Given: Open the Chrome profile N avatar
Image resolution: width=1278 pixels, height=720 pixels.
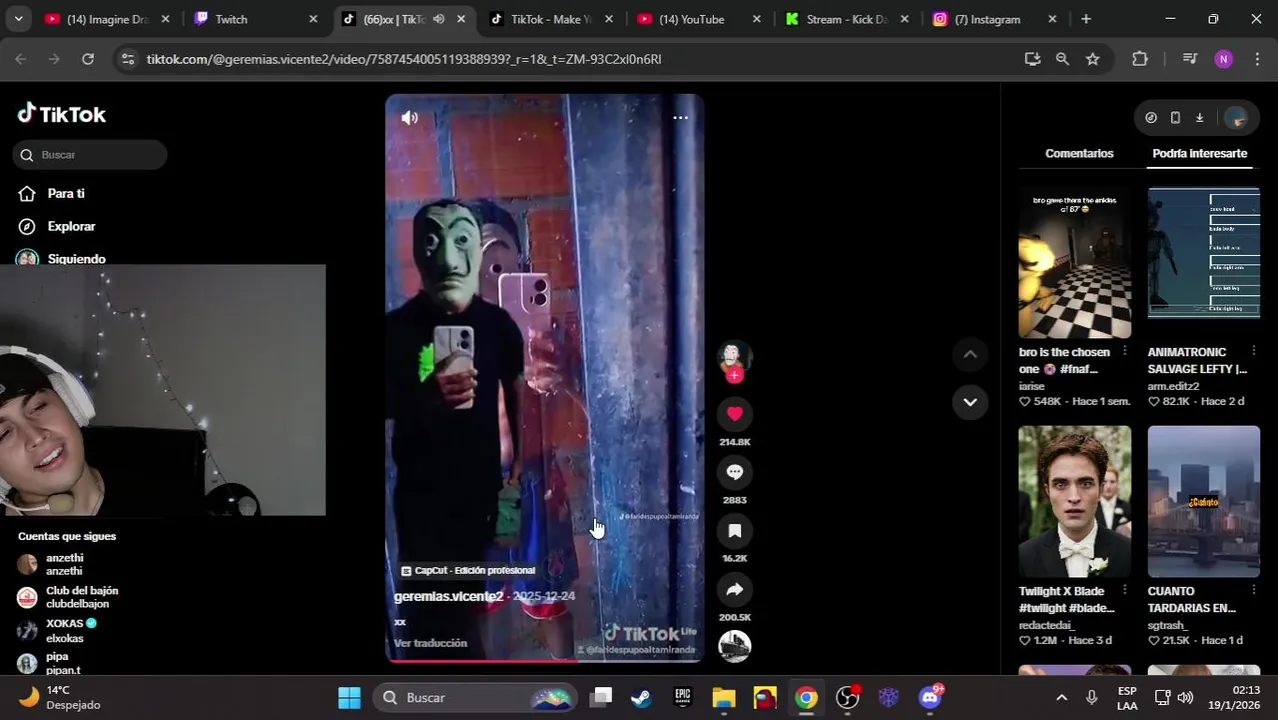Looking at the screenshot, I should (x=1224, y=59).
